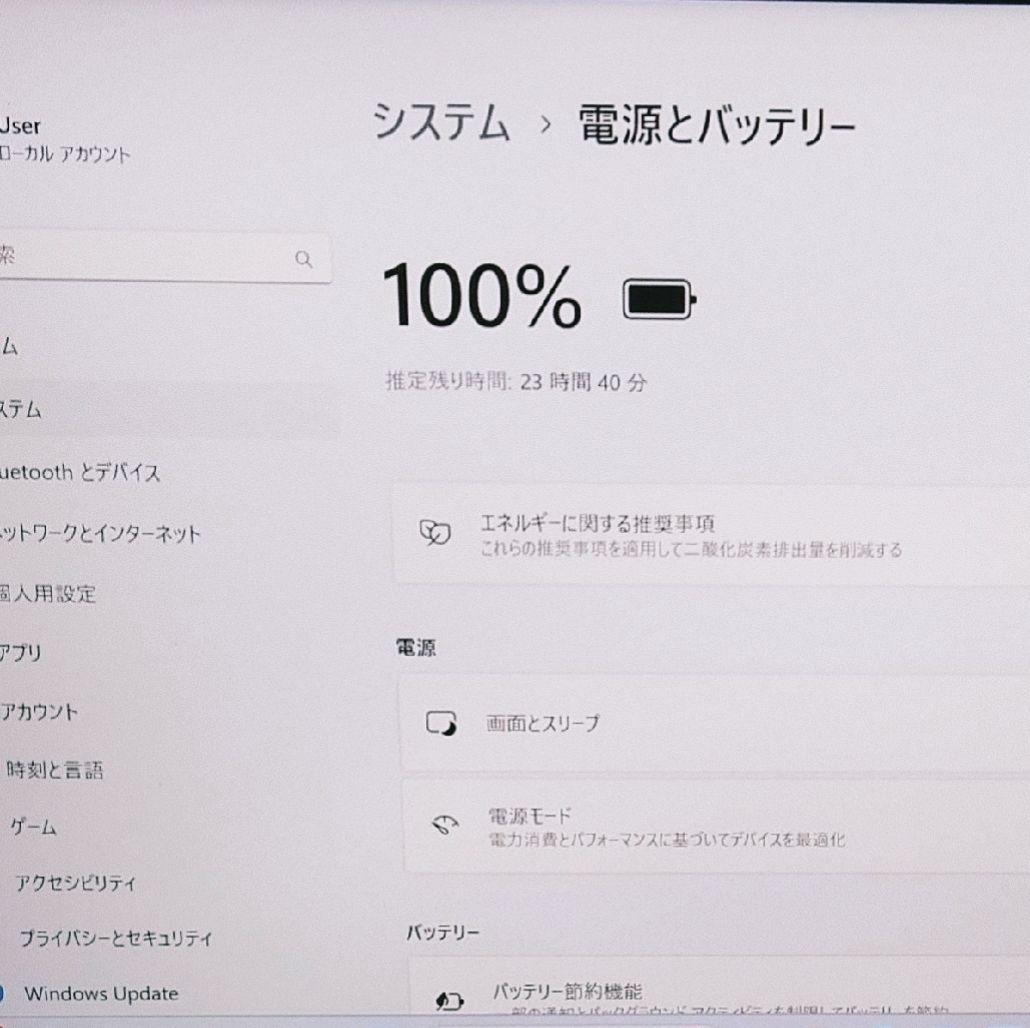Image resolution: width=1030 pixels, height=1028 pixels.
Task: Select 個人用設定 in the sidebar
Action: 50,594
